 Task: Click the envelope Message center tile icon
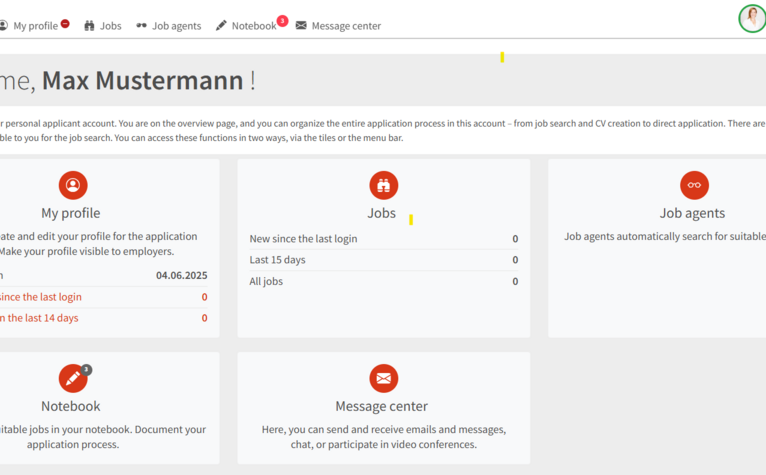click(383, 378)
